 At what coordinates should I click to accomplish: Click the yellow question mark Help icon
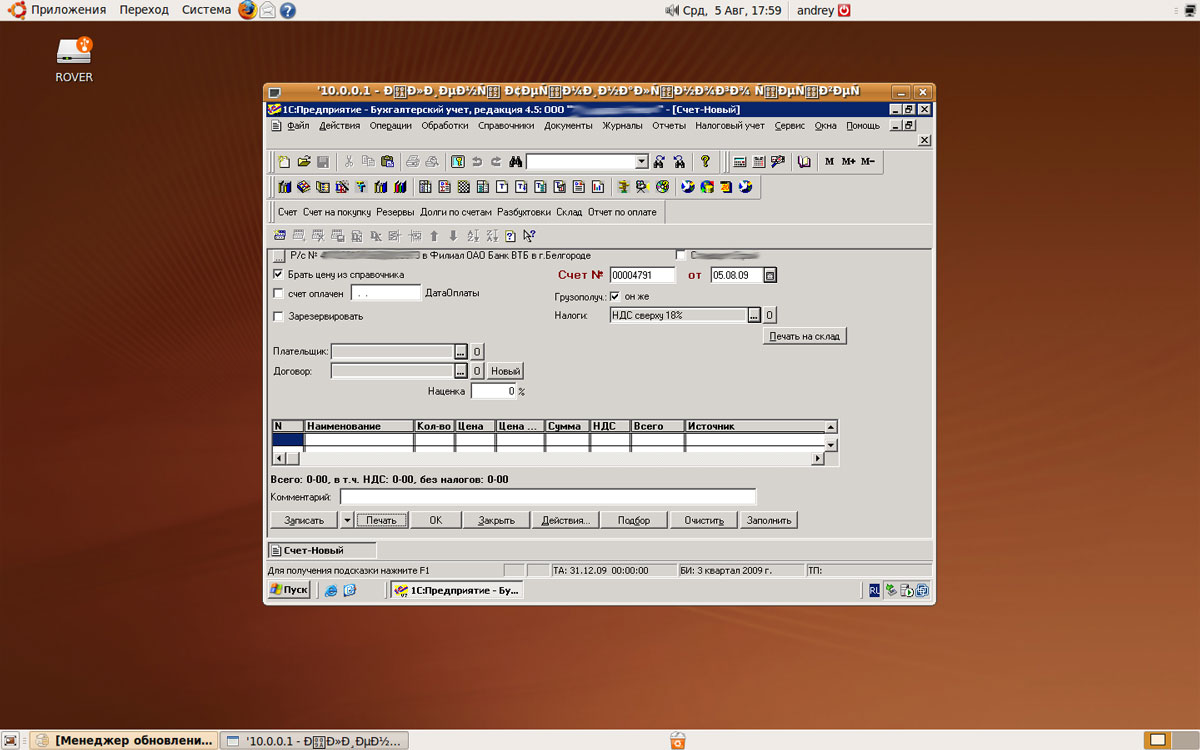705,162
